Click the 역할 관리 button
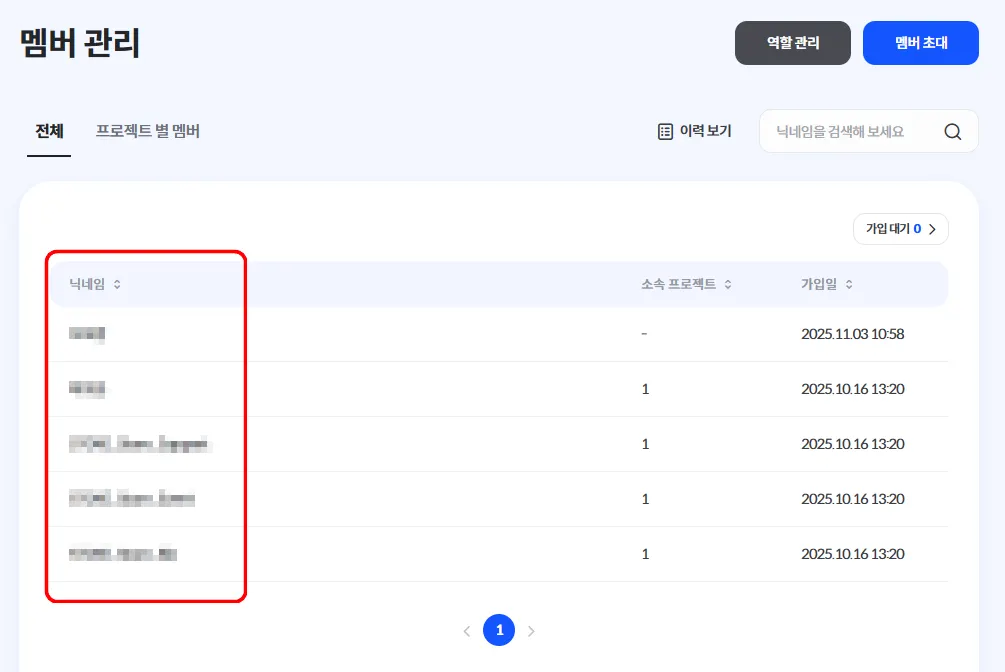This screenshot has height=672, width=1005. pos(792,43)
